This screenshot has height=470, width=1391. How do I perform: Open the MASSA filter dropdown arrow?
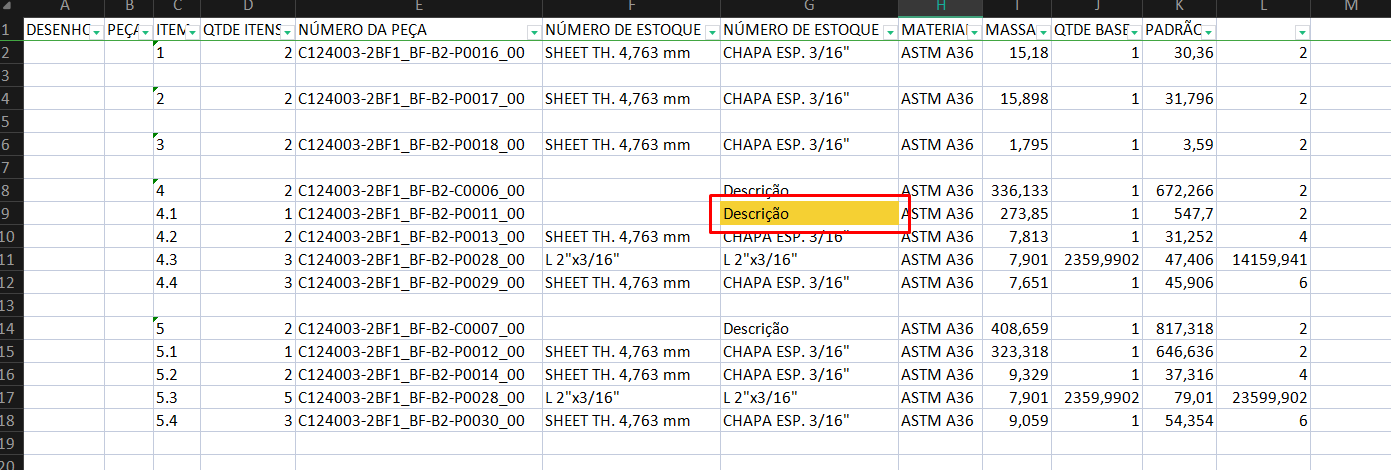(1044, 32)
